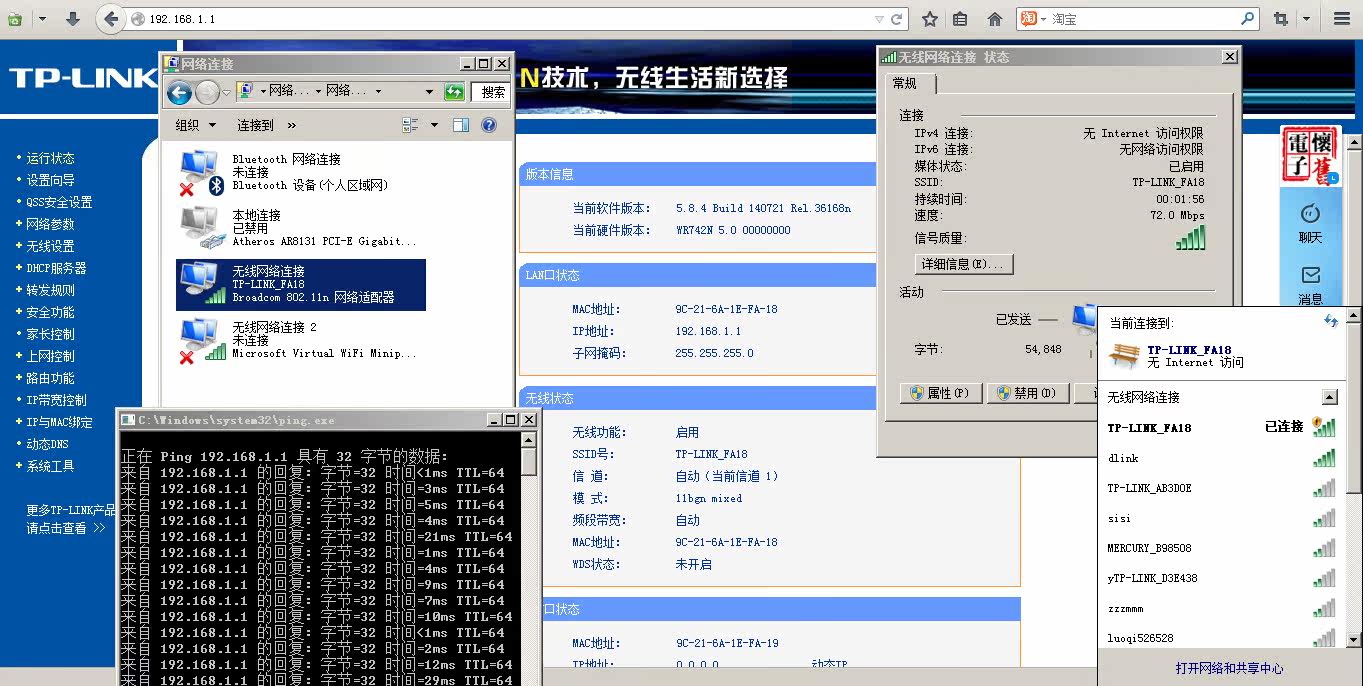
Task: Collapse the 无线网络连接 section in wifi flyout
Action: pos(1329,397)
